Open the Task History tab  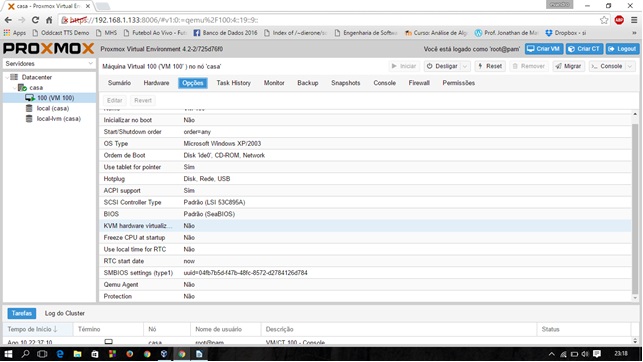(233, 83)
